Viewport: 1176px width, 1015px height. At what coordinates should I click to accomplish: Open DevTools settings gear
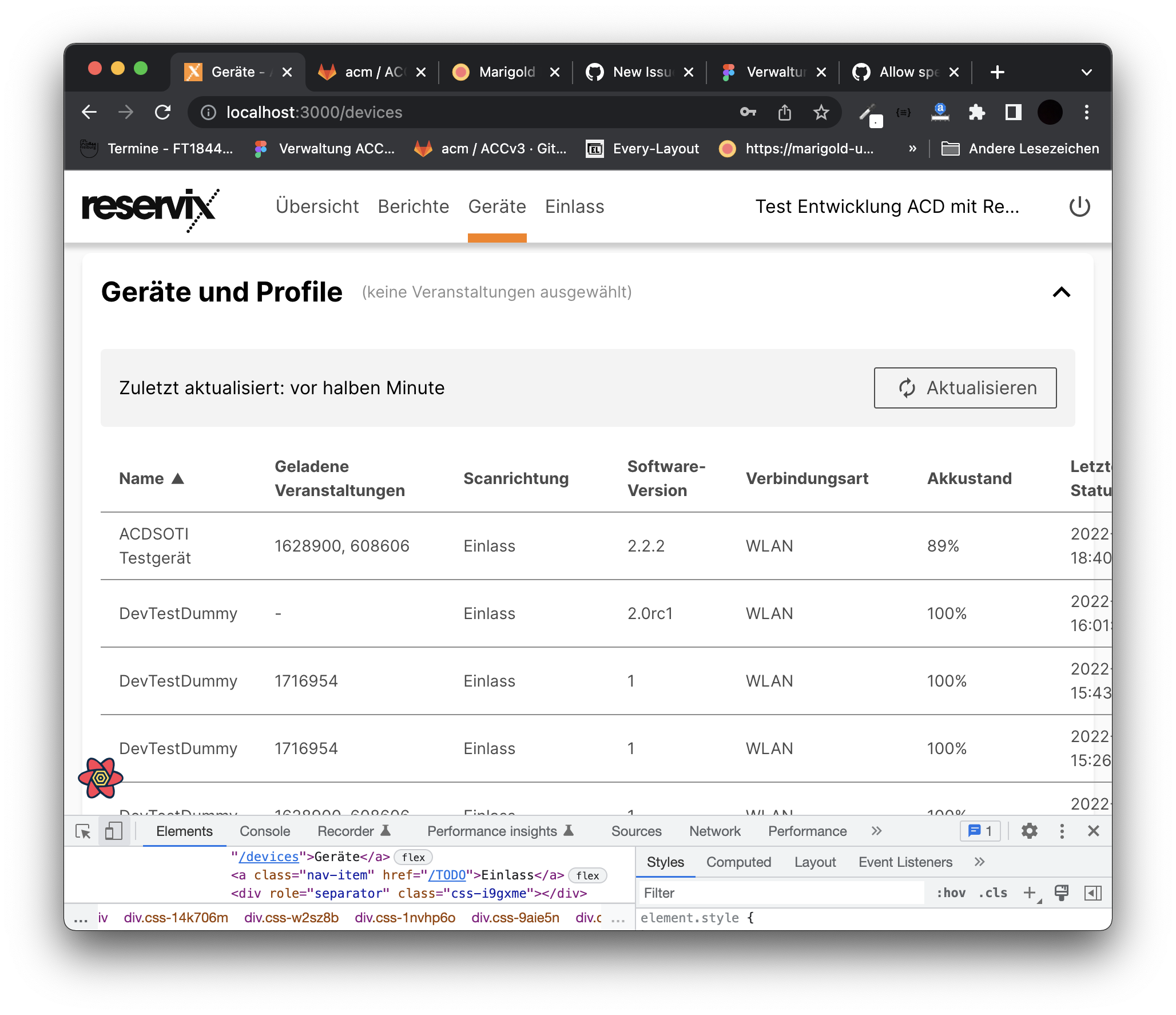coord(1029,831)
